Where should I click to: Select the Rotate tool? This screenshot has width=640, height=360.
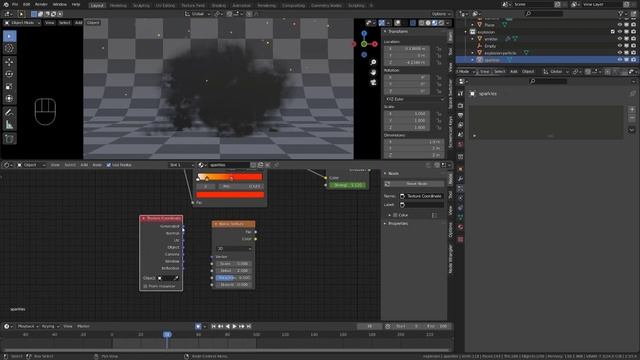9,74
